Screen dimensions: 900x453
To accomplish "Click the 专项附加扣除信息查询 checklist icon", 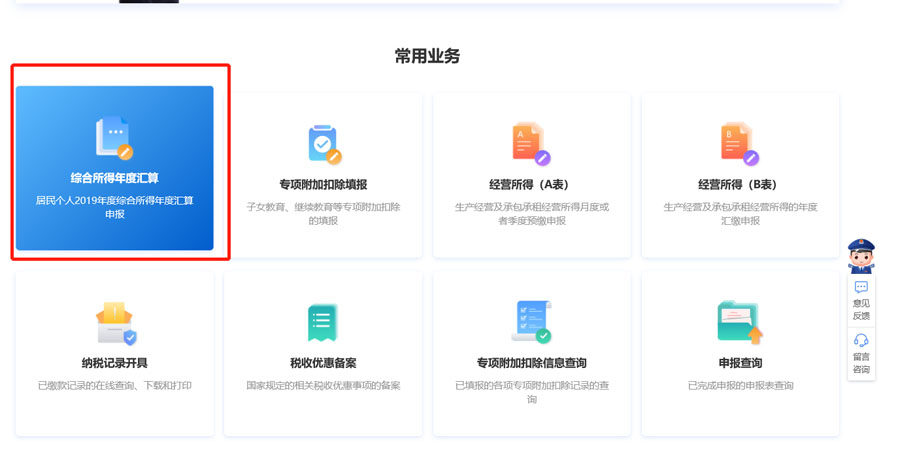I will point(531,322).
